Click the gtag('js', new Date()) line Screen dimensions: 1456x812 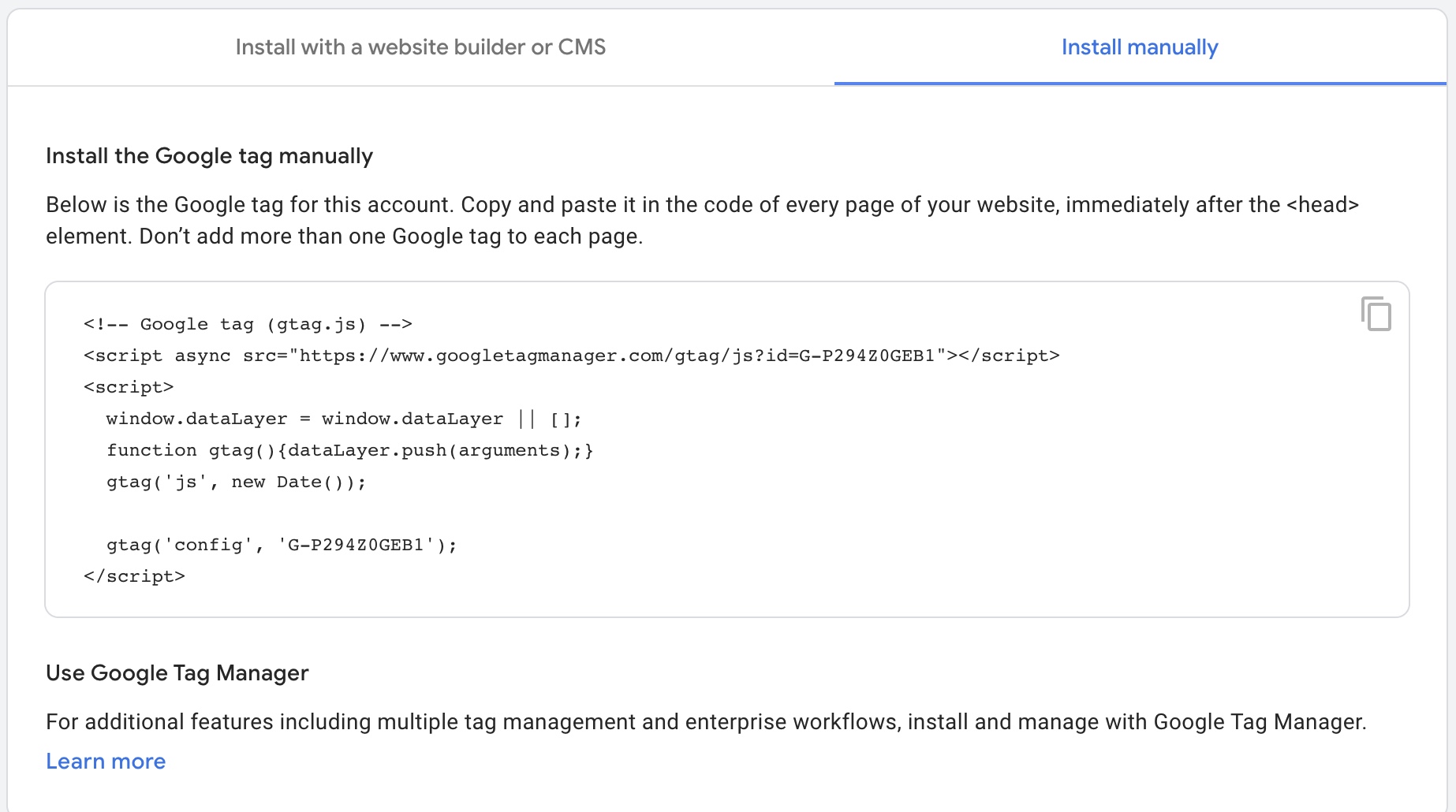237,482
